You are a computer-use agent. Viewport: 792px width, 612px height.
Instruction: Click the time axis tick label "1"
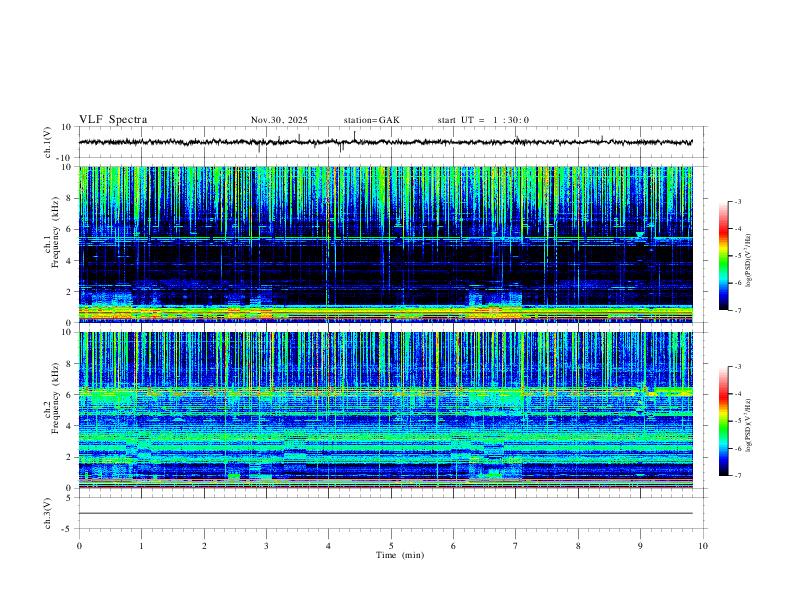(x=141, y=546)
